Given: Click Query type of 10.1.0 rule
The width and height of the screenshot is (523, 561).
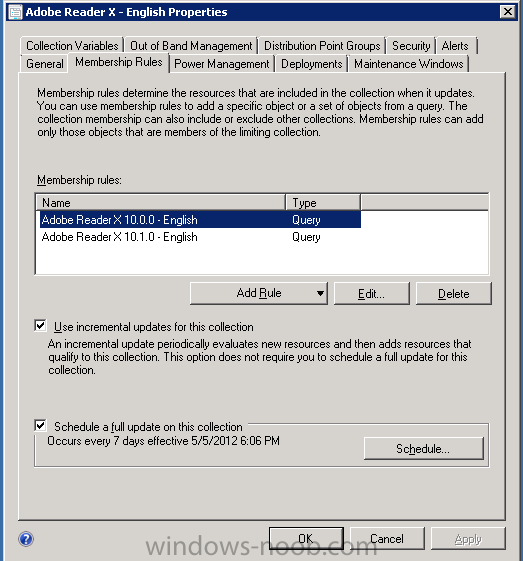Looking at the screenshot, I should (306, 237).
